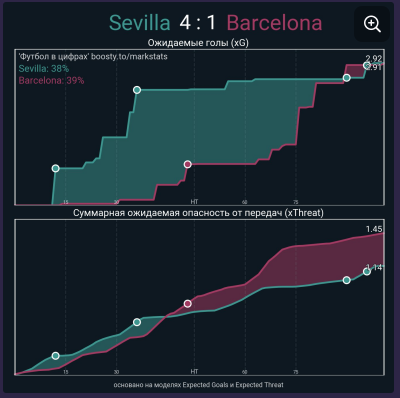Click Sevilla's third goal marker on xG chart
This screenshot has height=398, width=400.
347,78
